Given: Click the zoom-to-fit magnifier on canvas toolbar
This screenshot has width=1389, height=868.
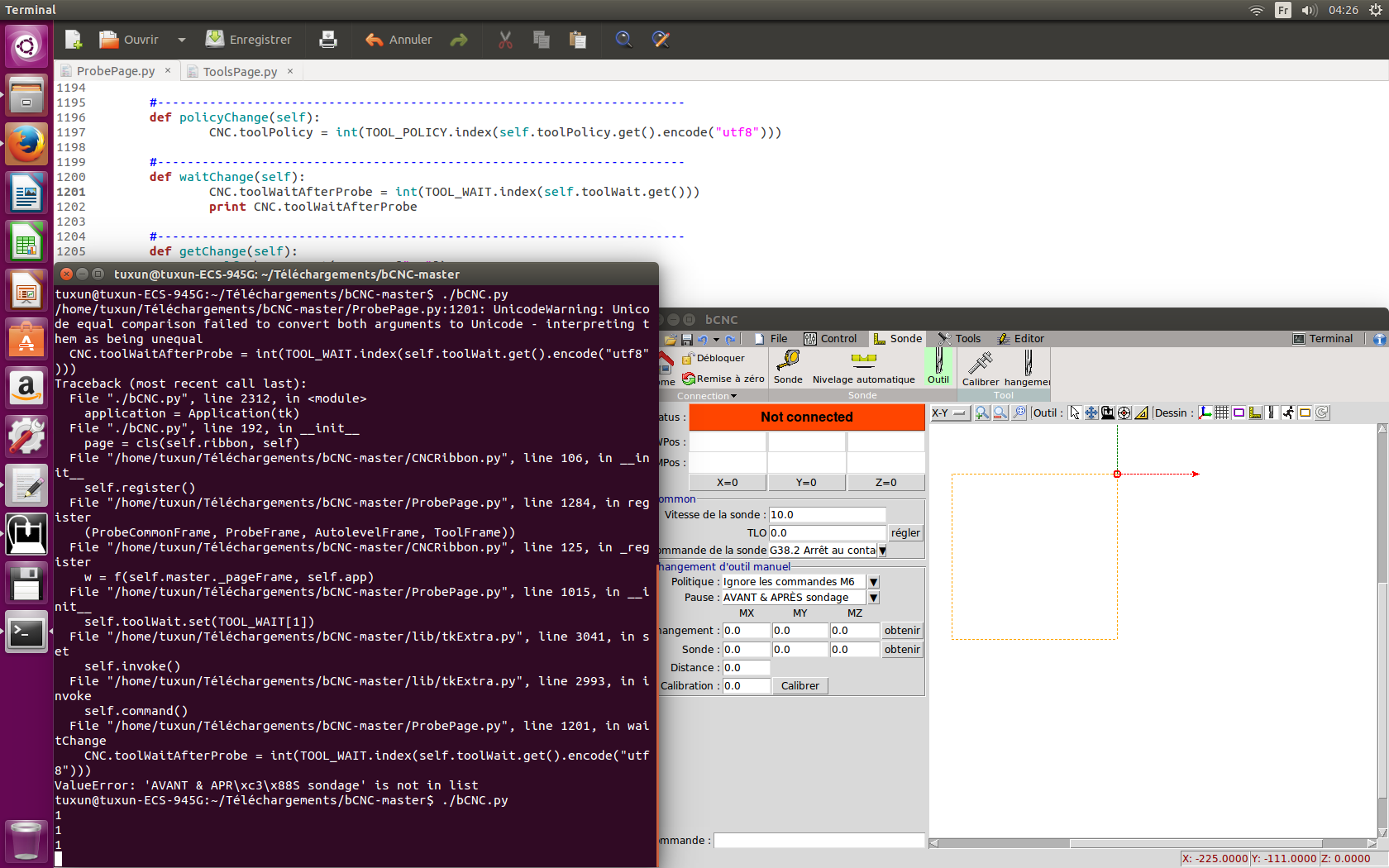Looking at the screenshot, I should point(1019,413).
